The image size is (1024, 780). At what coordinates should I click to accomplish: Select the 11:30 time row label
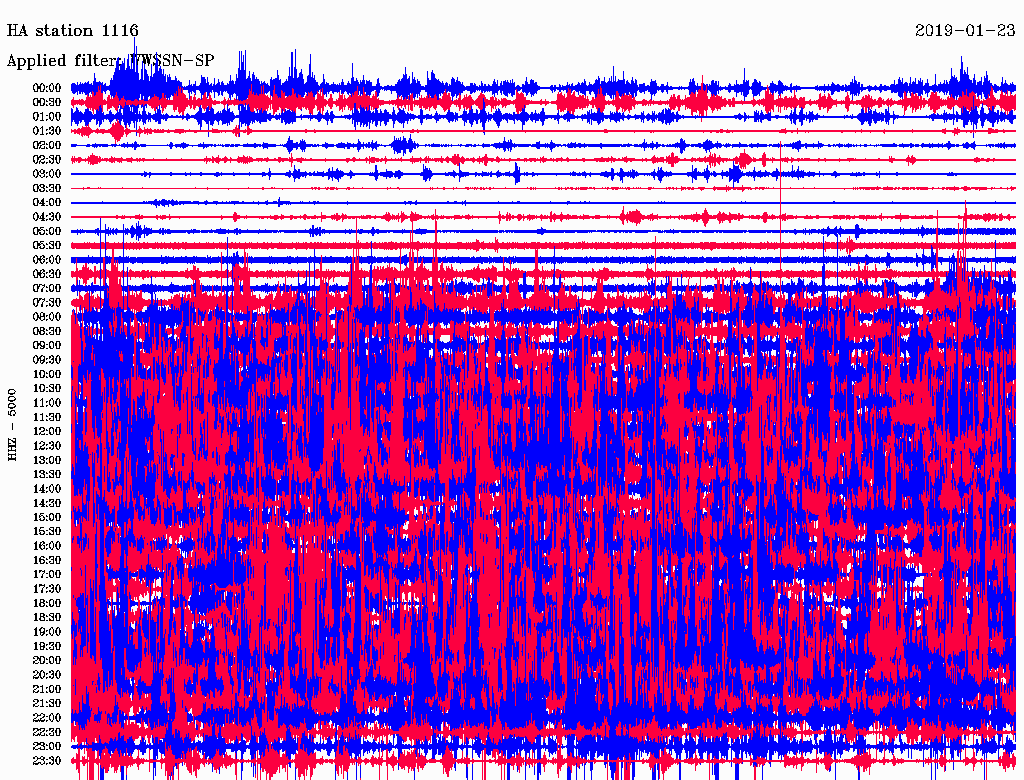(x=47, y=417)
